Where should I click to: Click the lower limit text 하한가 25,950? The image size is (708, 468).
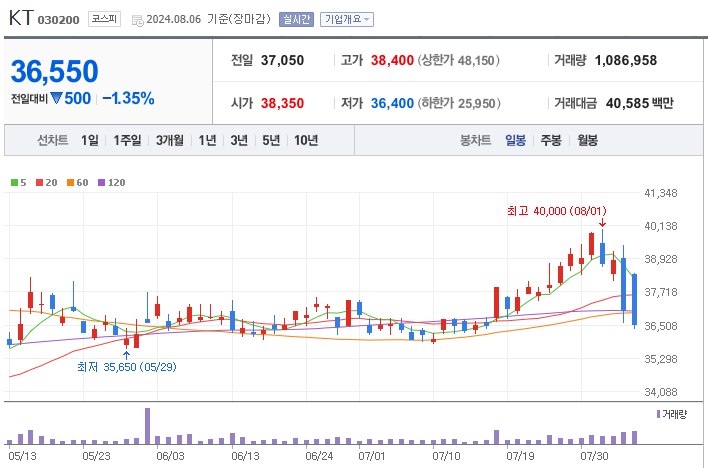pos(459,103)
